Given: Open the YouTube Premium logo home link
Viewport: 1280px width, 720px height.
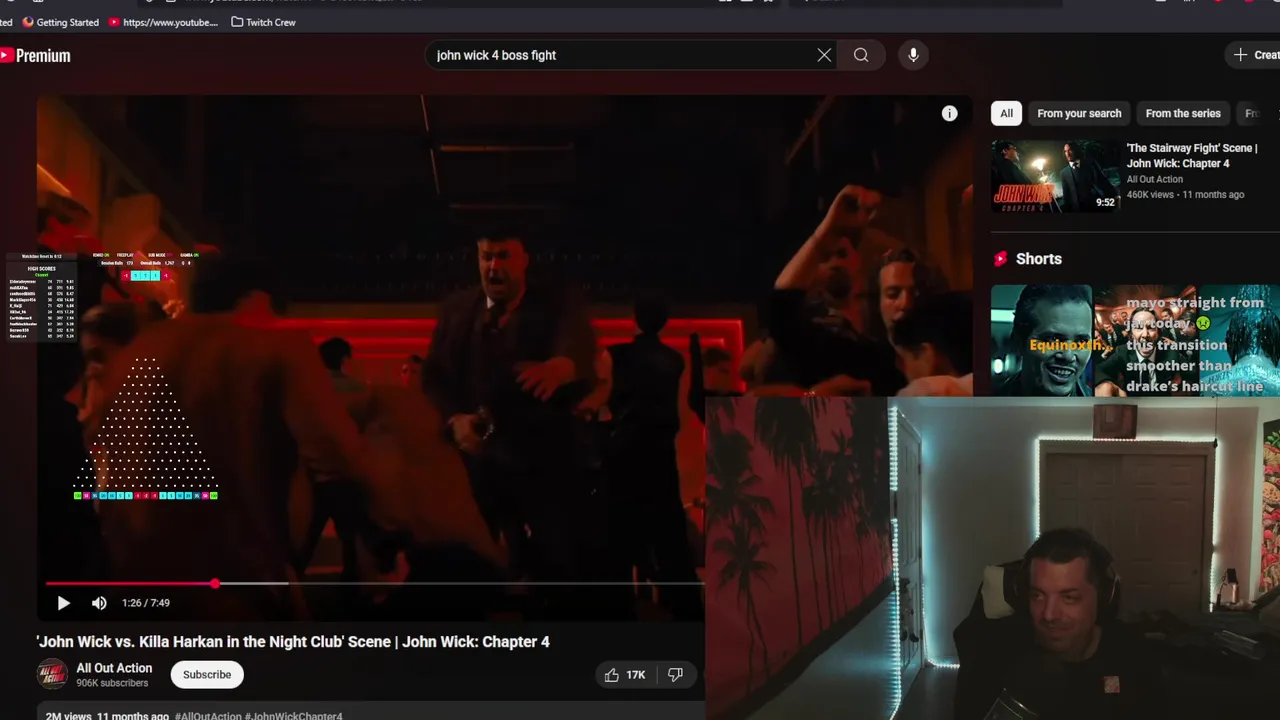Looking at the screenshot, I should (x=36, y=56).
